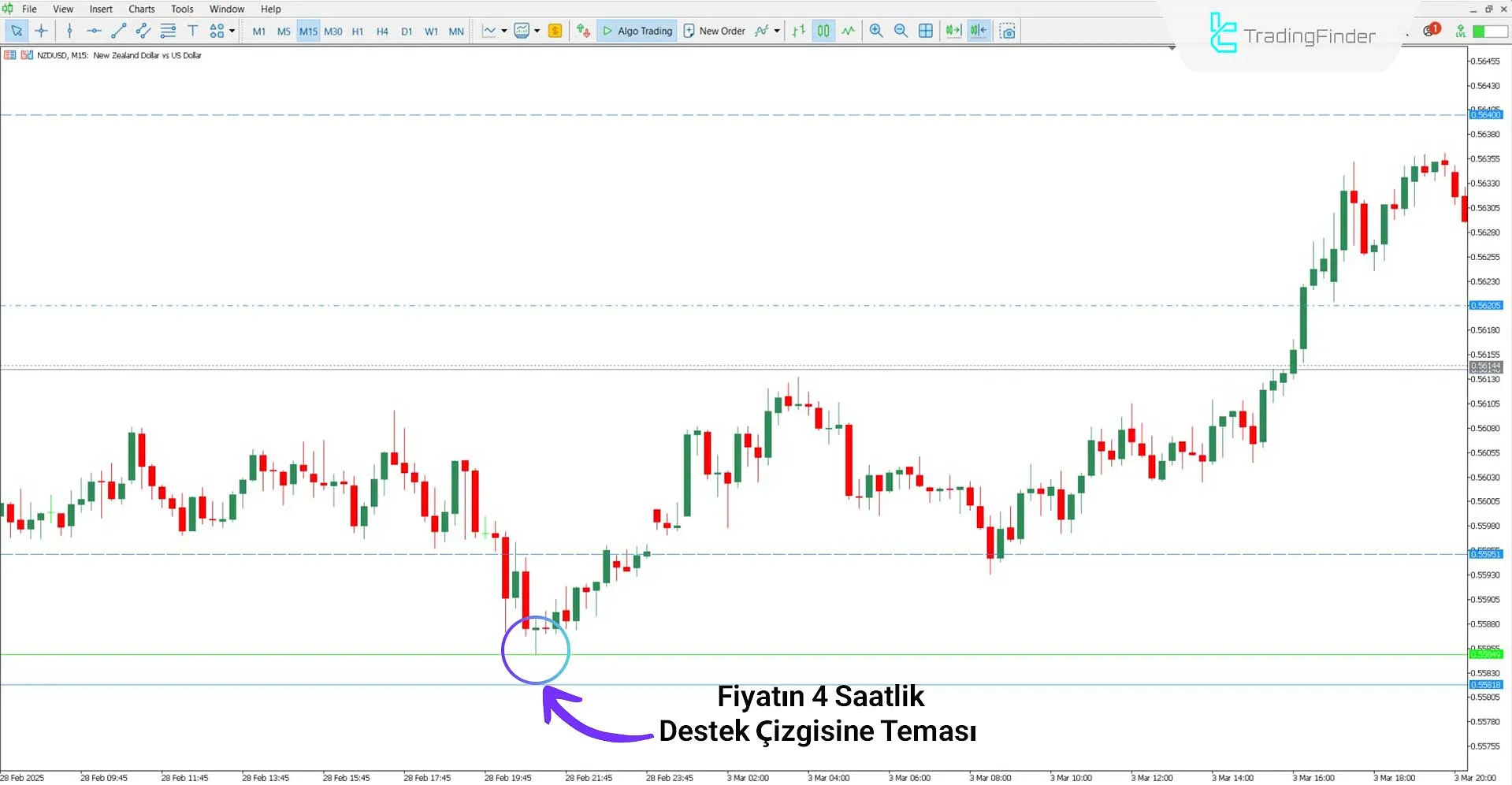Image resolution: width=1512 pixels, height=785 pixels.
Task: Take a chart screenshot with the camera icon
Action: click(1008, 31)
